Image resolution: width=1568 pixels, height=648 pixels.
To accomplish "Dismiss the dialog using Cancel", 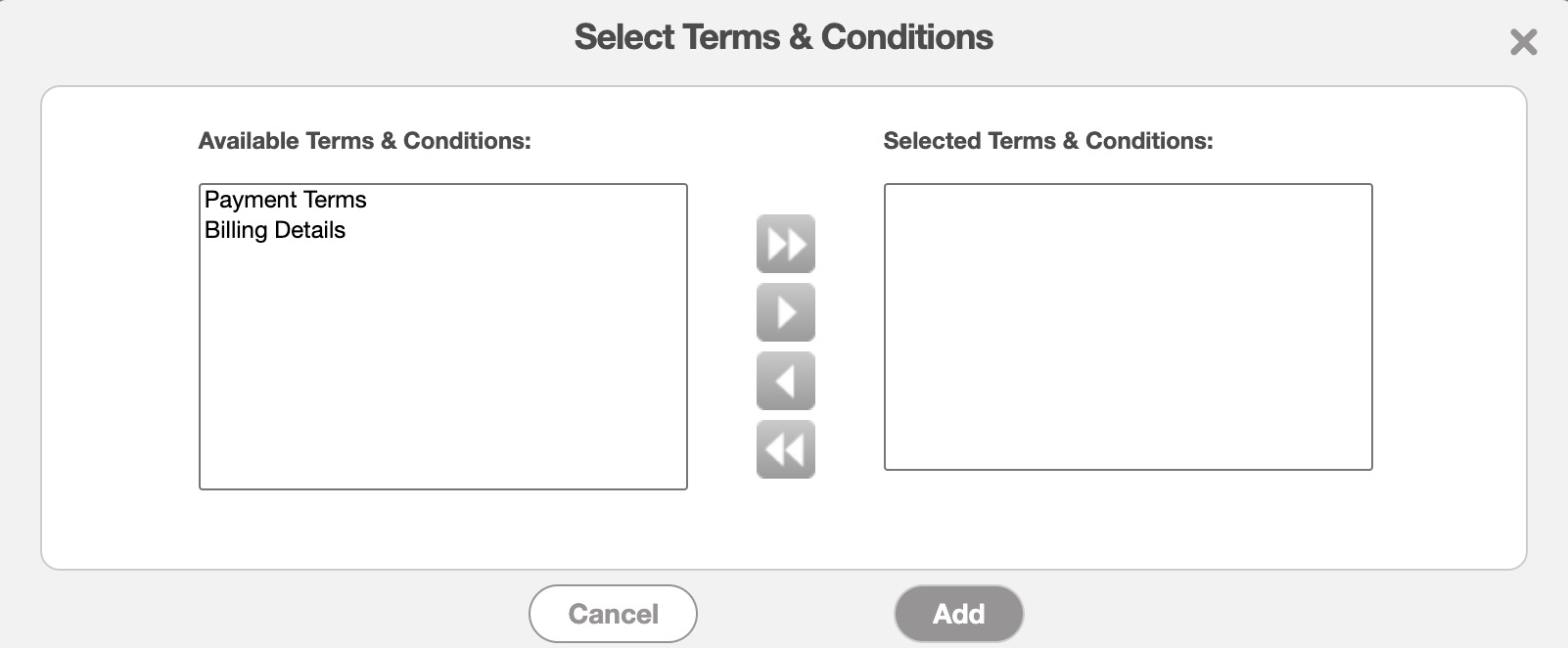I will [x=613, y=614].
